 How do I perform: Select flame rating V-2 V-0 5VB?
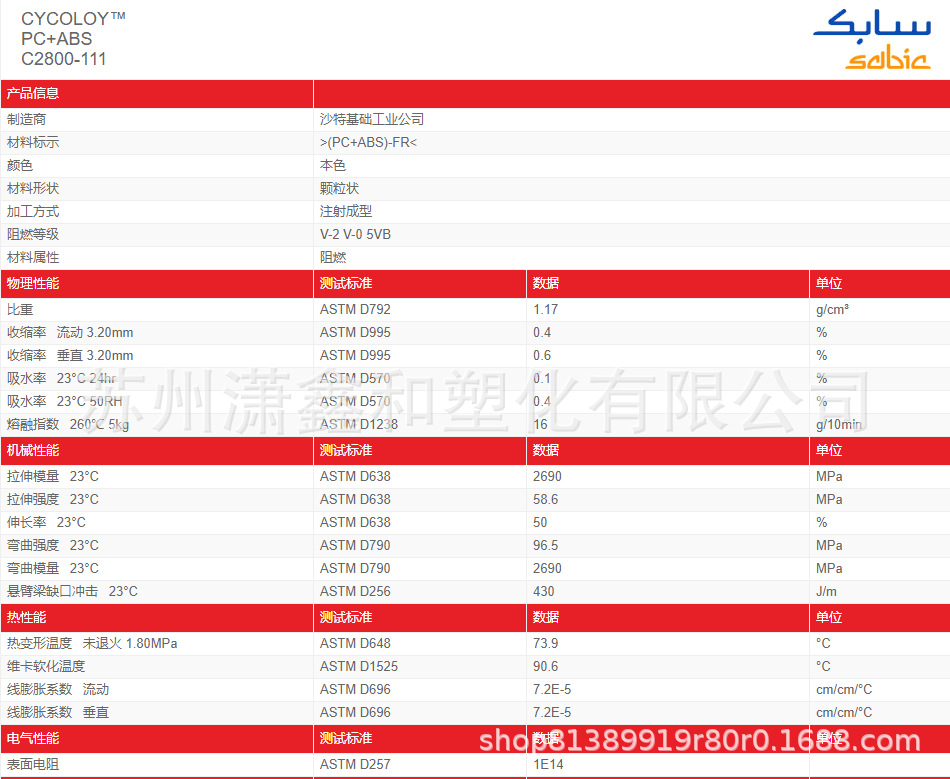355,234
